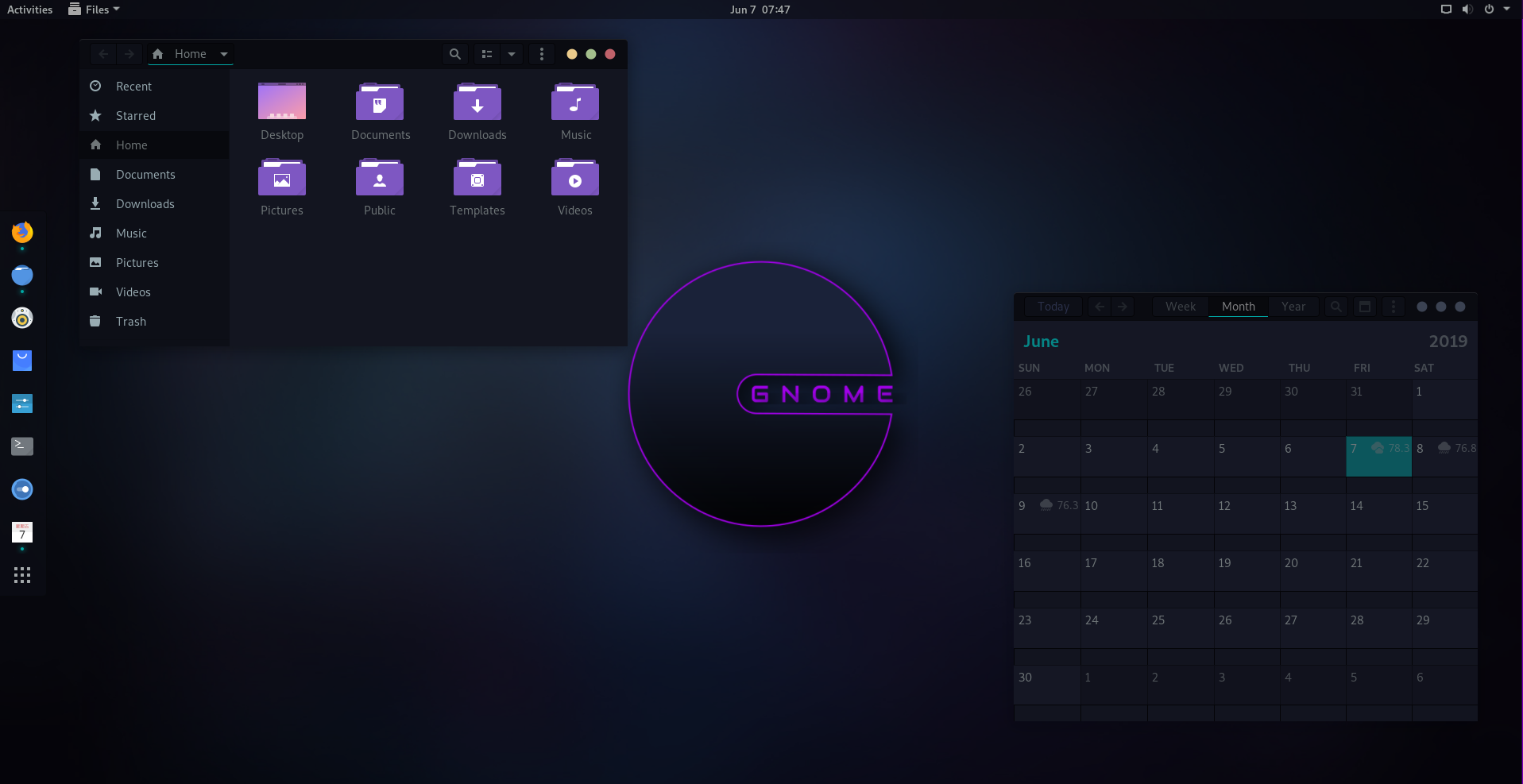Select June 30 in Calendar

1046,686
